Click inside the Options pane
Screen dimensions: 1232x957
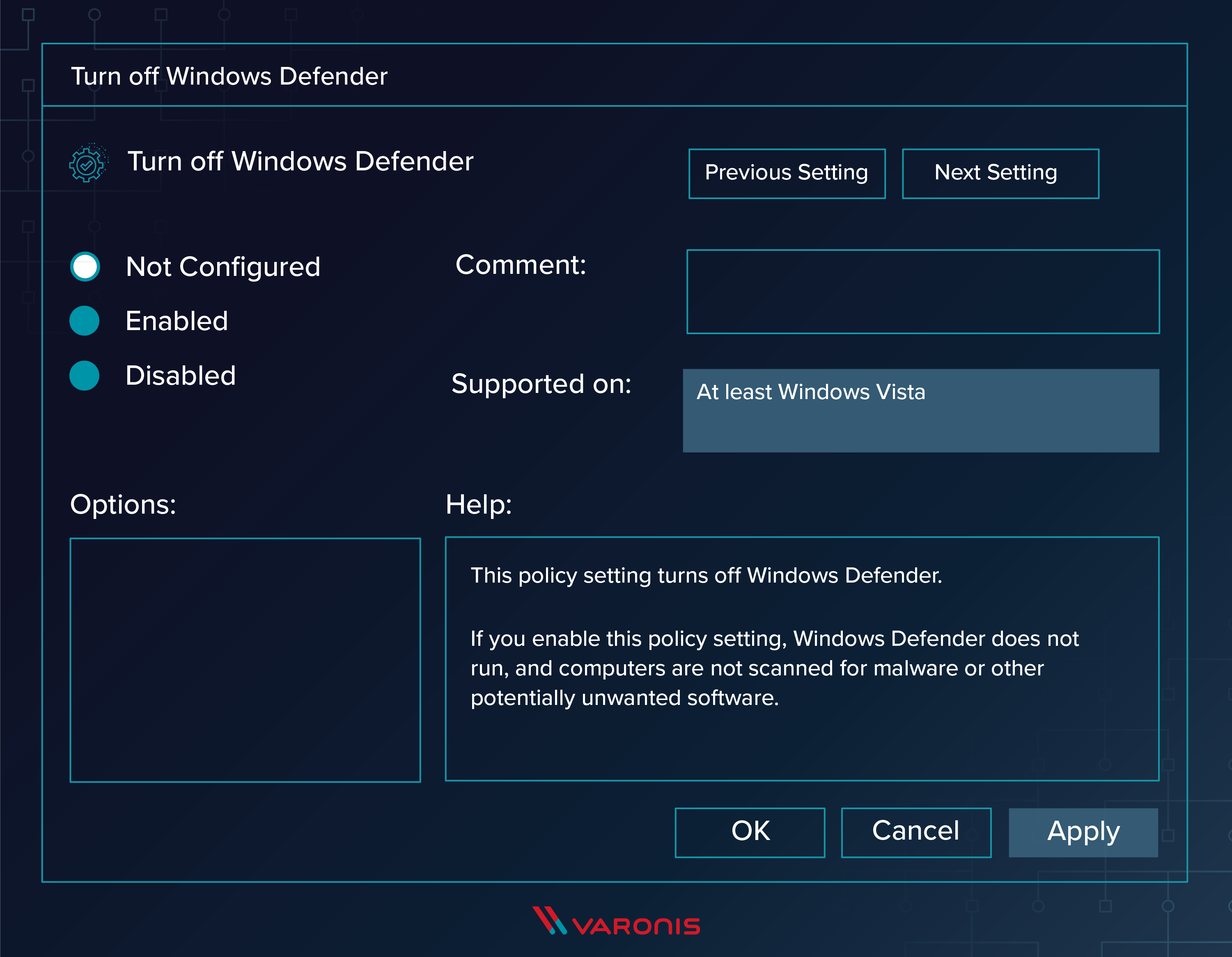pos(245,660)
